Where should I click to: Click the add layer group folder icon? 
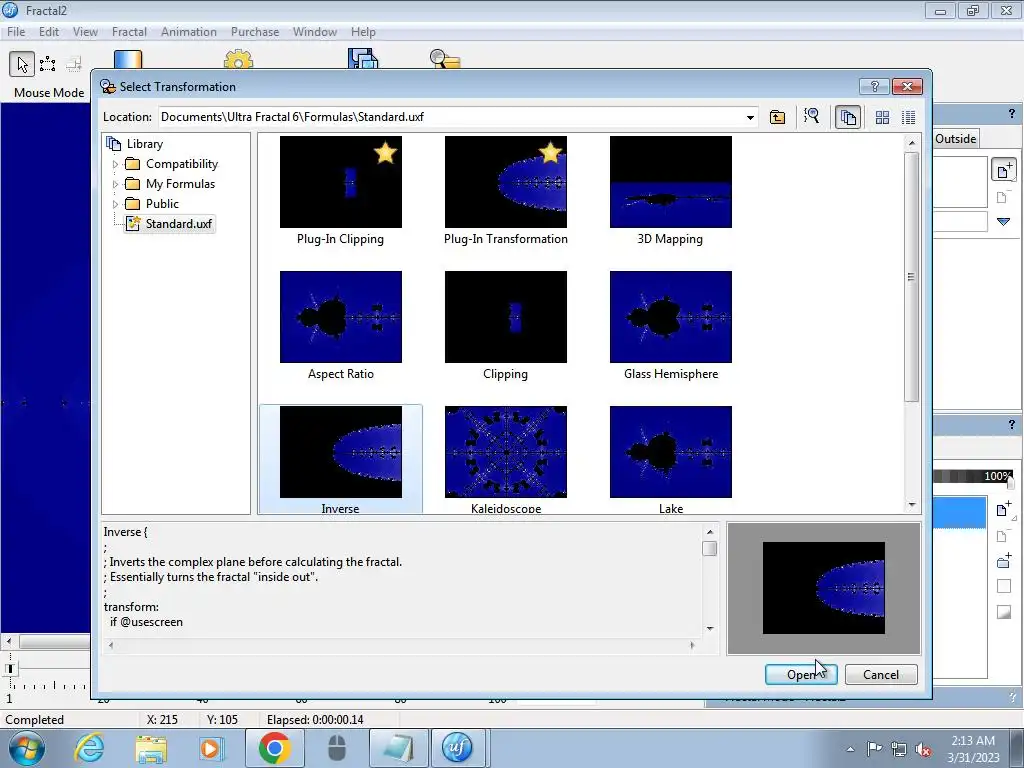coord(1004,560)
